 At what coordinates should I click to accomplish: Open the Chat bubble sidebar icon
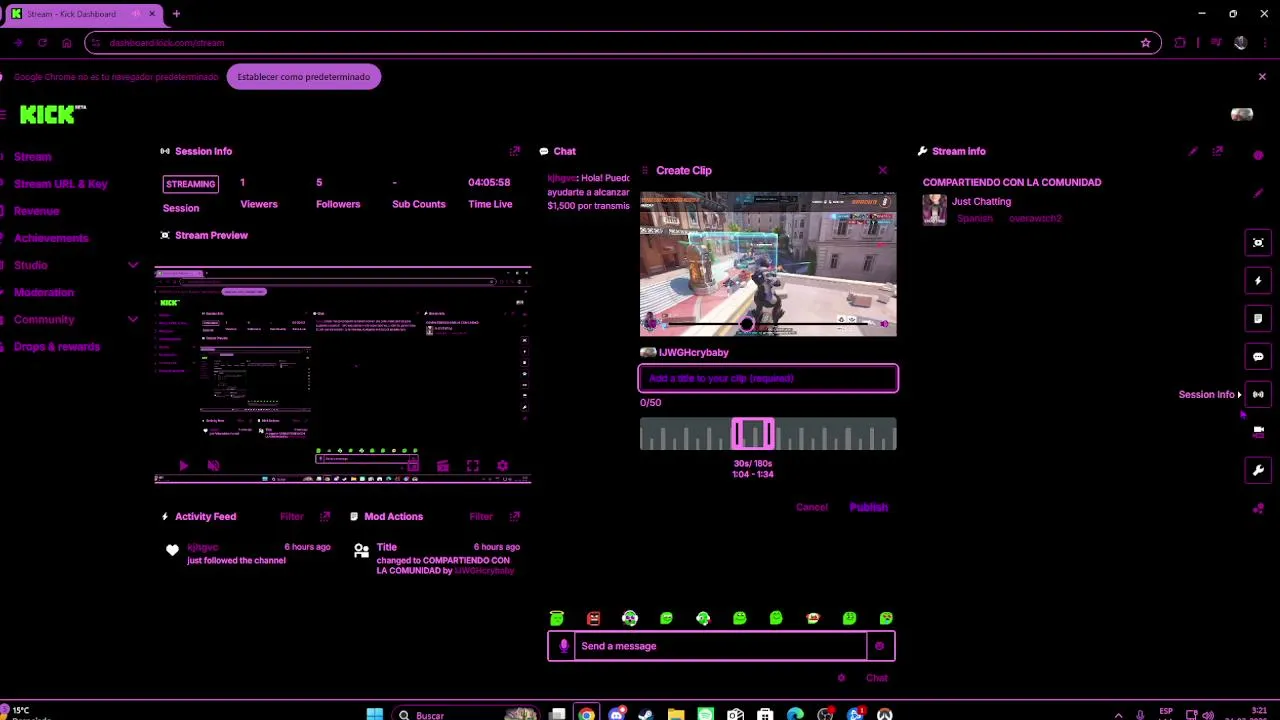tap(1258, 357)
